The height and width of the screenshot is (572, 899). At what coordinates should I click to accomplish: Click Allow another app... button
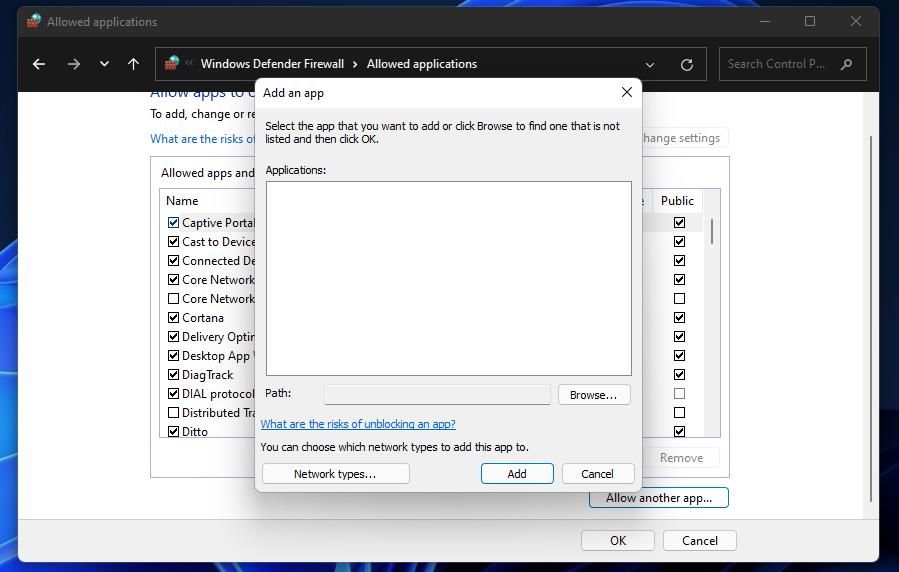659,497
